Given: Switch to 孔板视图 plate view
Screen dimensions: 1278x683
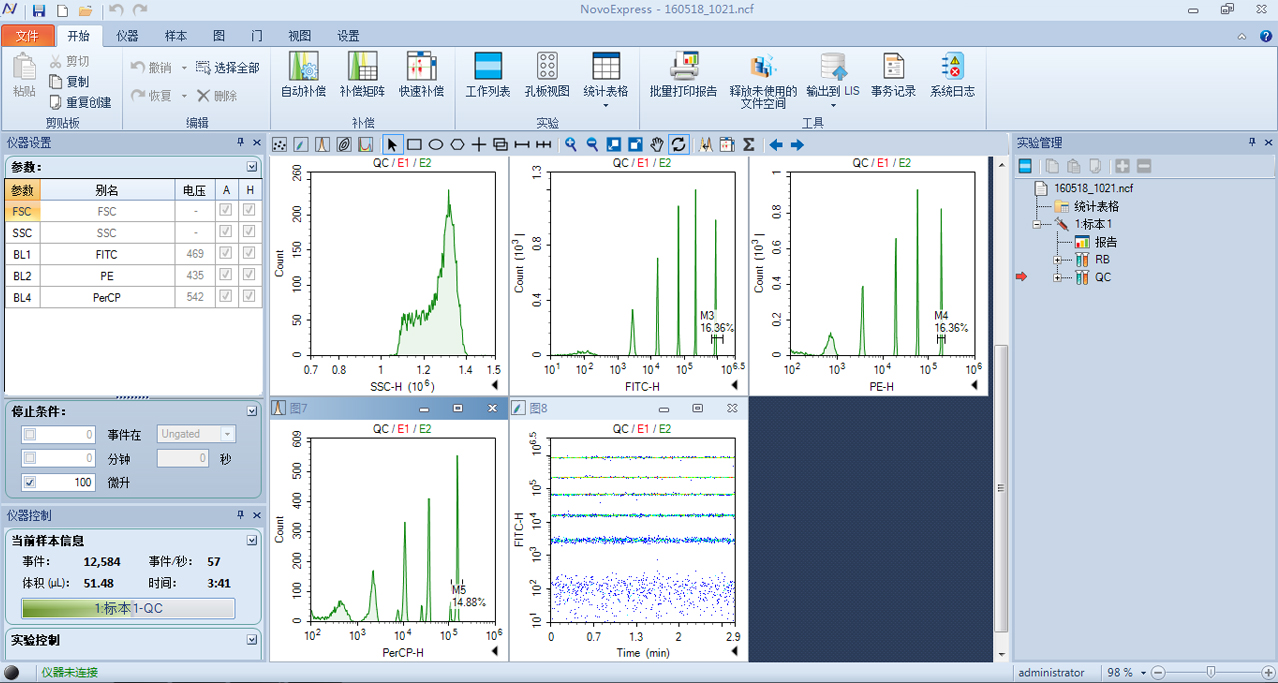Looking at the screenshot, I should (547, 75).
